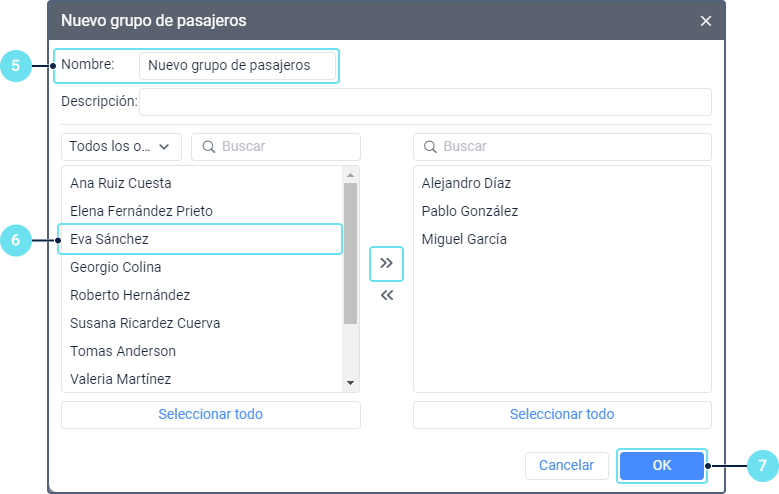Close the Nuevo grupo de pasajeros dialog
Viewport: 779px width, 494px height.
[706, 20]
